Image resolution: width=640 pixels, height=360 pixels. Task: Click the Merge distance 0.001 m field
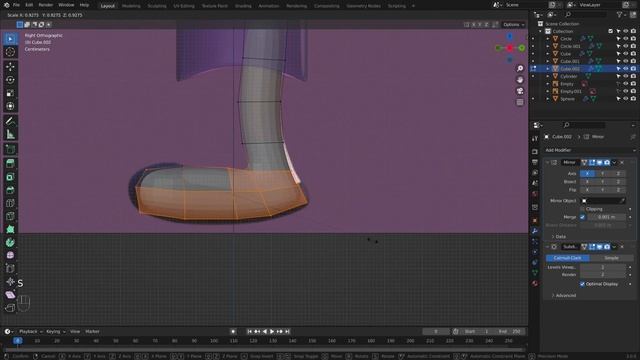click(607, 217)
